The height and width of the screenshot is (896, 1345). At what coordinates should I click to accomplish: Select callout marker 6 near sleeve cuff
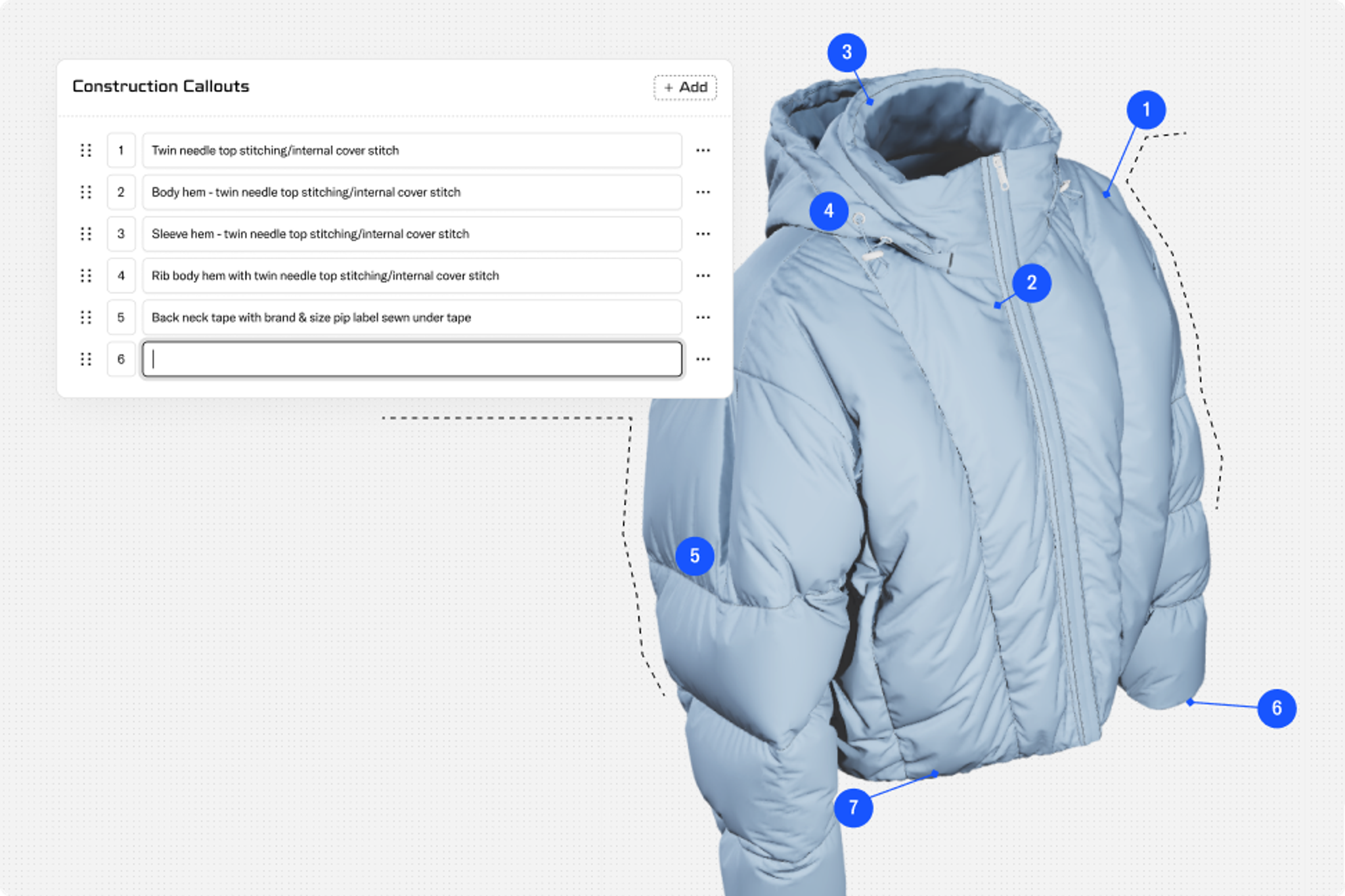click(1276, 708)
